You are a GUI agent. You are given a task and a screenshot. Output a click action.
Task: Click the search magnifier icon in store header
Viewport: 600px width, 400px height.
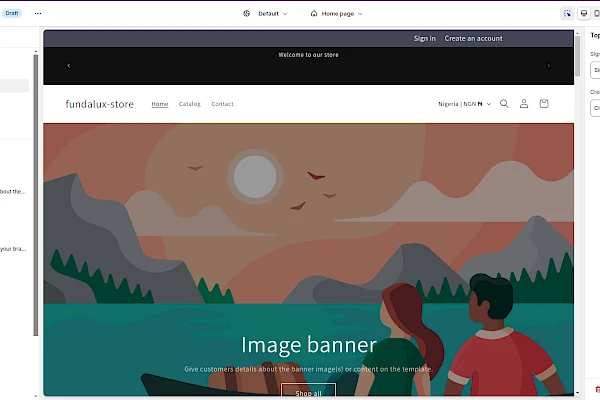click(504, 104)
